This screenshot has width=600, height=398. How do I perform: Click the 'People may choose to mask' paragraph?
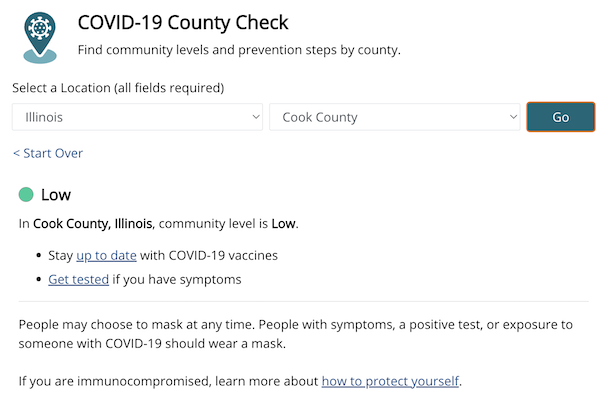tap(295, 334)
